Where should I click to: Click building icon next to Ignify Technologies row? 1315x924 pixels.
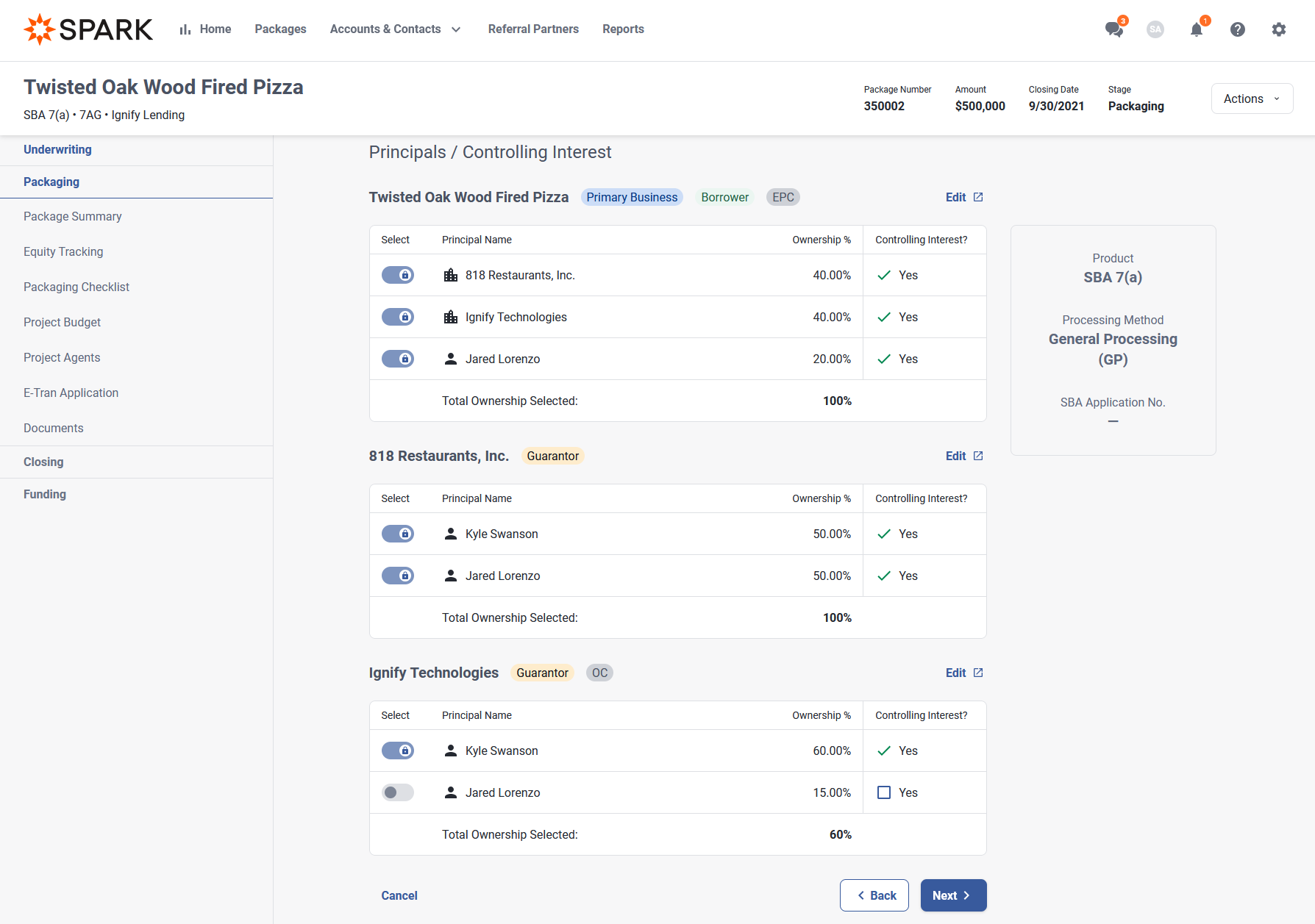click(x=451, y=317)
